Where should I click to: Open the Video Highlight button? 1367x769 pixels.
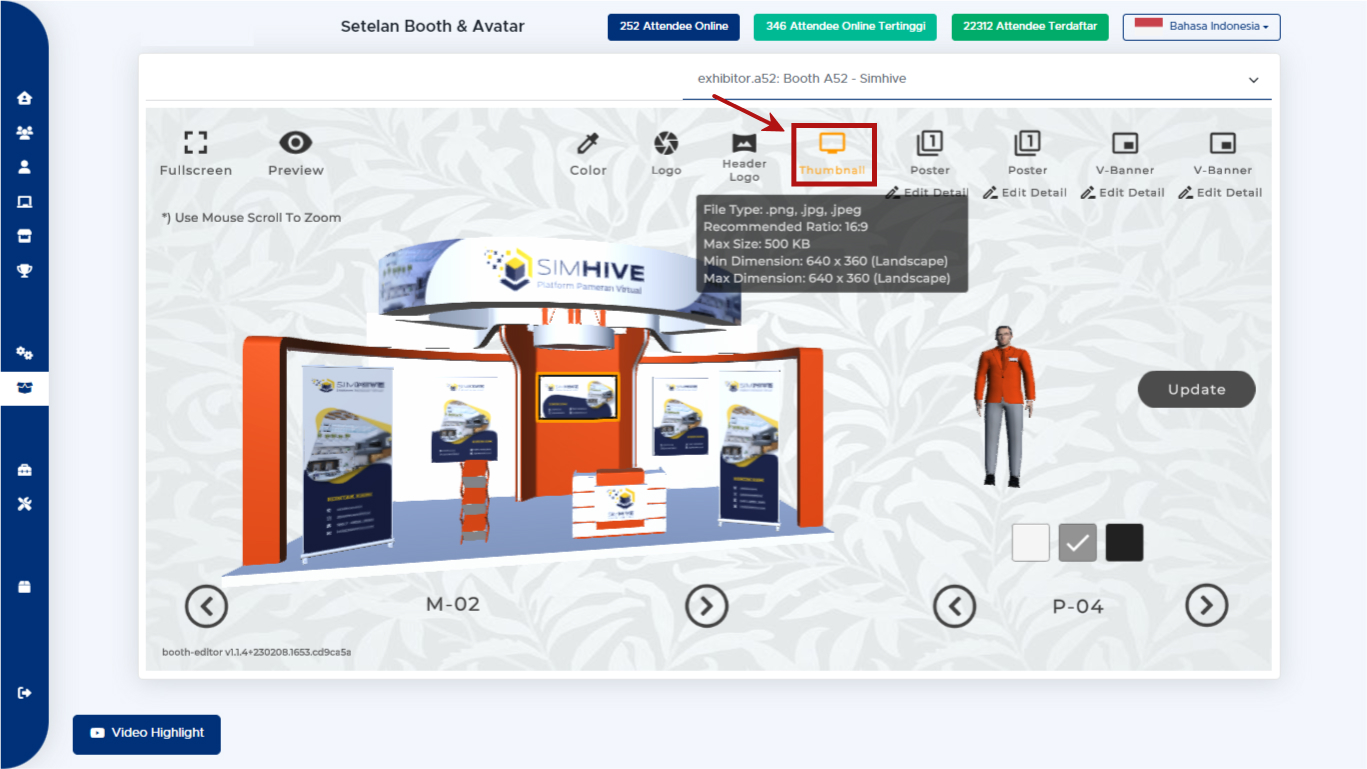(147, 734)
